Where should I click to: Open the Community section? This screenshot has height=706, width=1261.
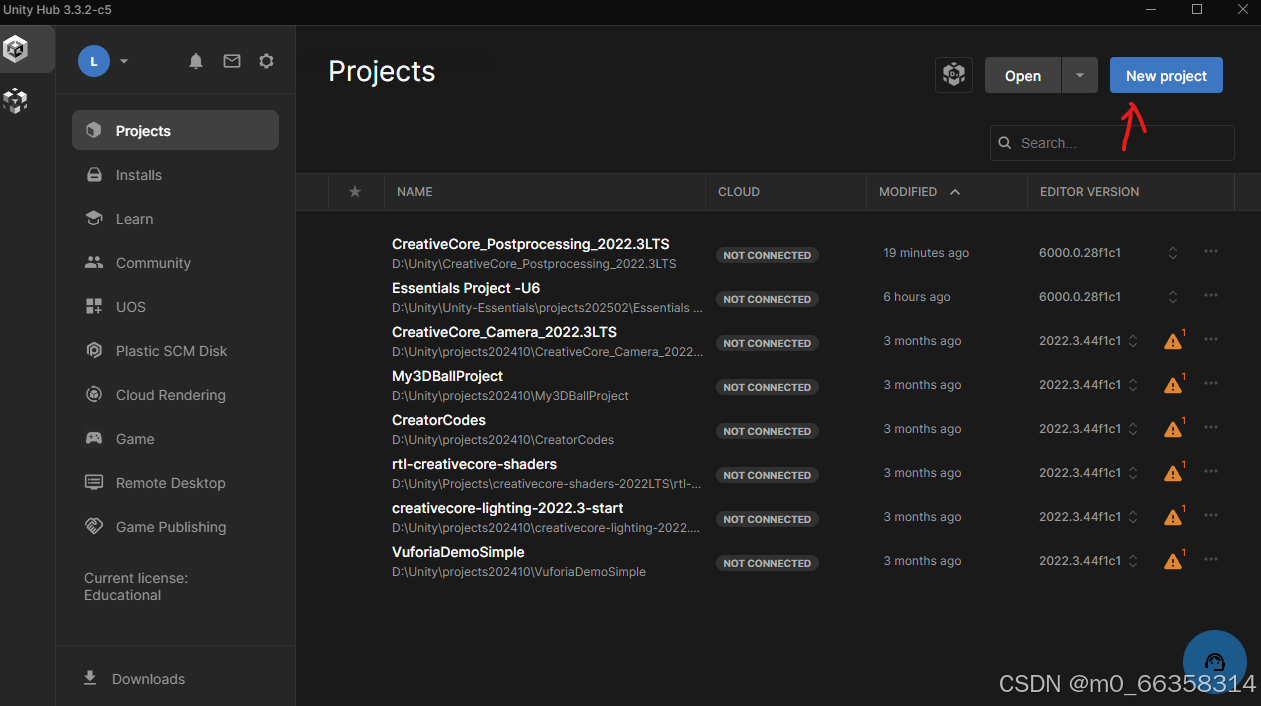coord(175,263)
